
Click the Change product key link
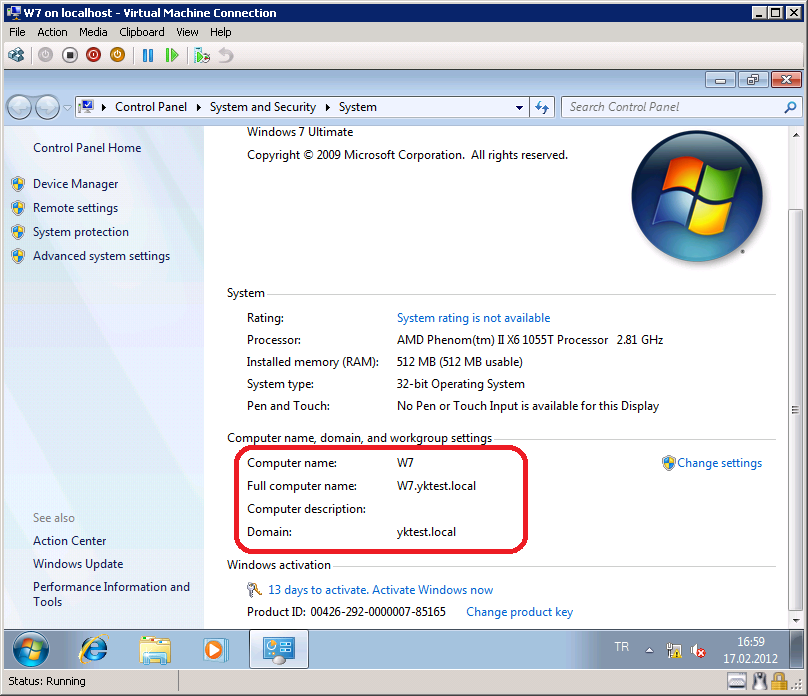pos(519,612)
